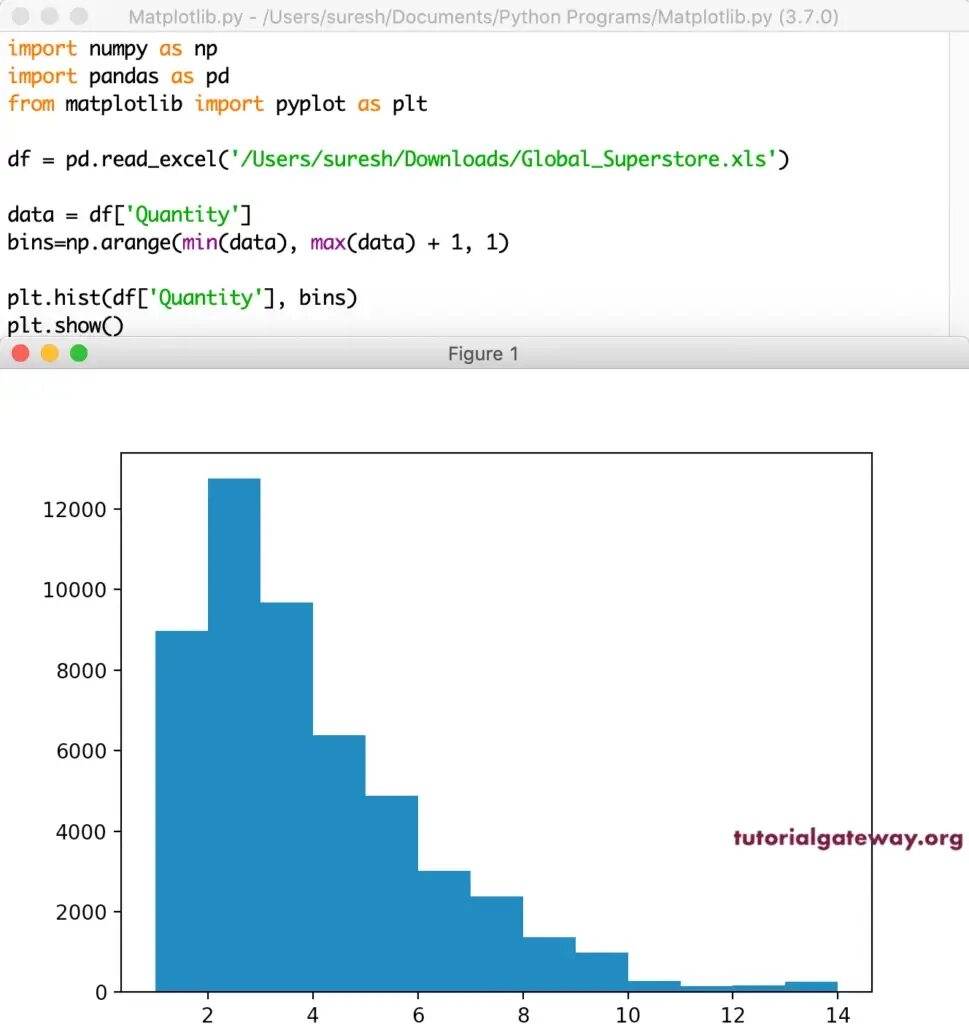Click the first histogram bar near 9000
This screenshot has height=1024, width=969.
(182, 811)
